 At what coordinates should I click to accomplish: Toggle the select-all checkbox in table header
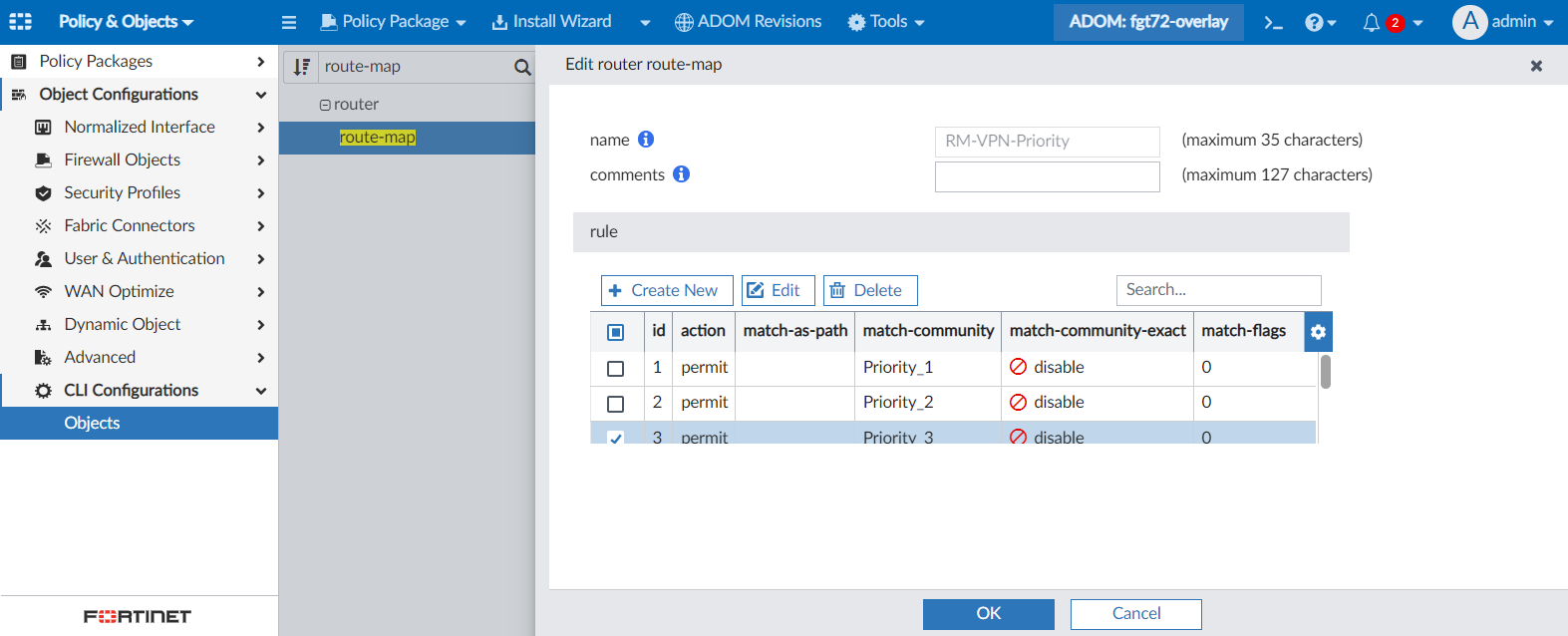pyautogui.click(x=615, y=332)
